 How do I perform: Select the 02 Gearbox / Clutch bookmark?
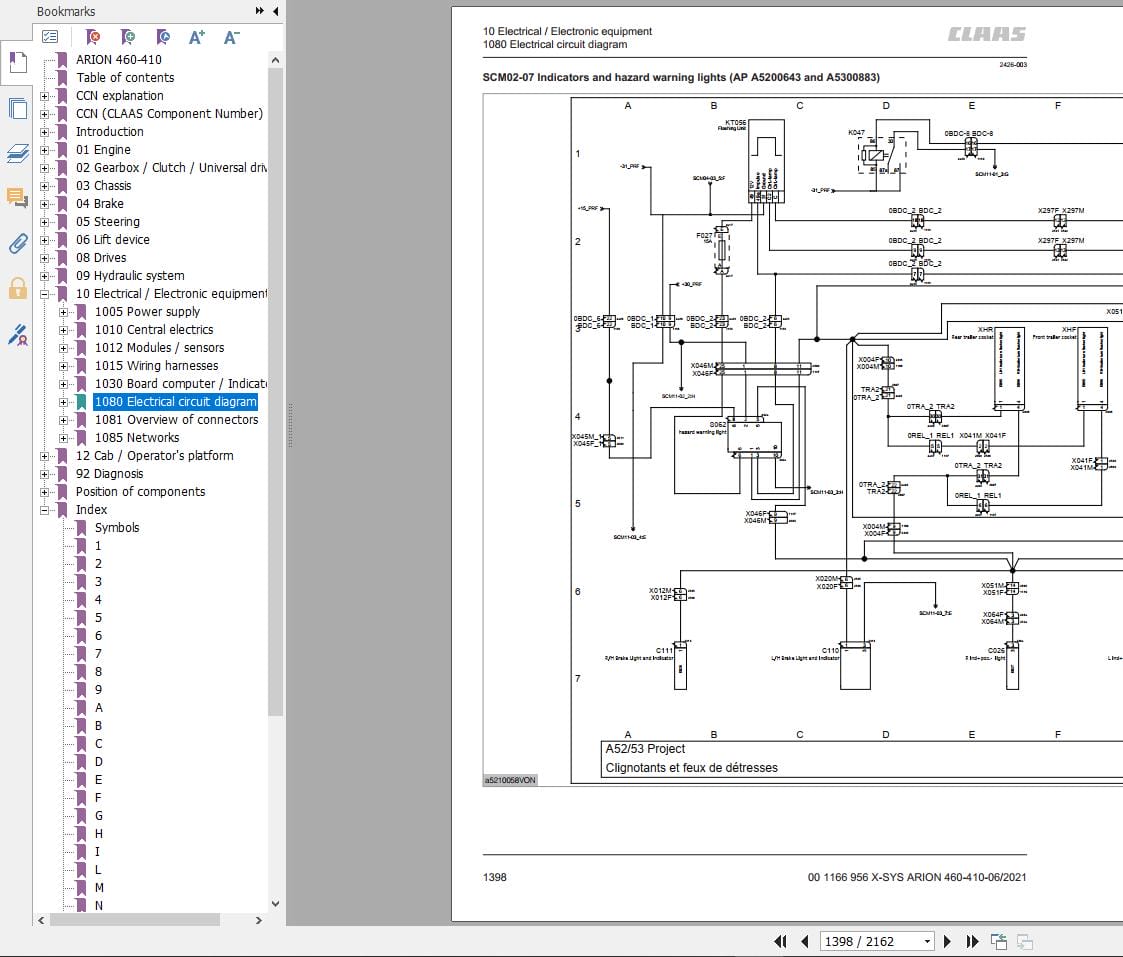pos(171,168)
